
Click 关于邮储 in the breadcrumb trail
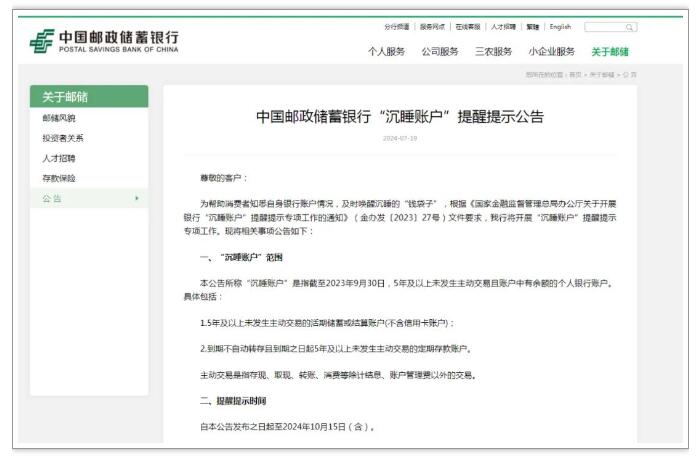[x=602, y=75]
